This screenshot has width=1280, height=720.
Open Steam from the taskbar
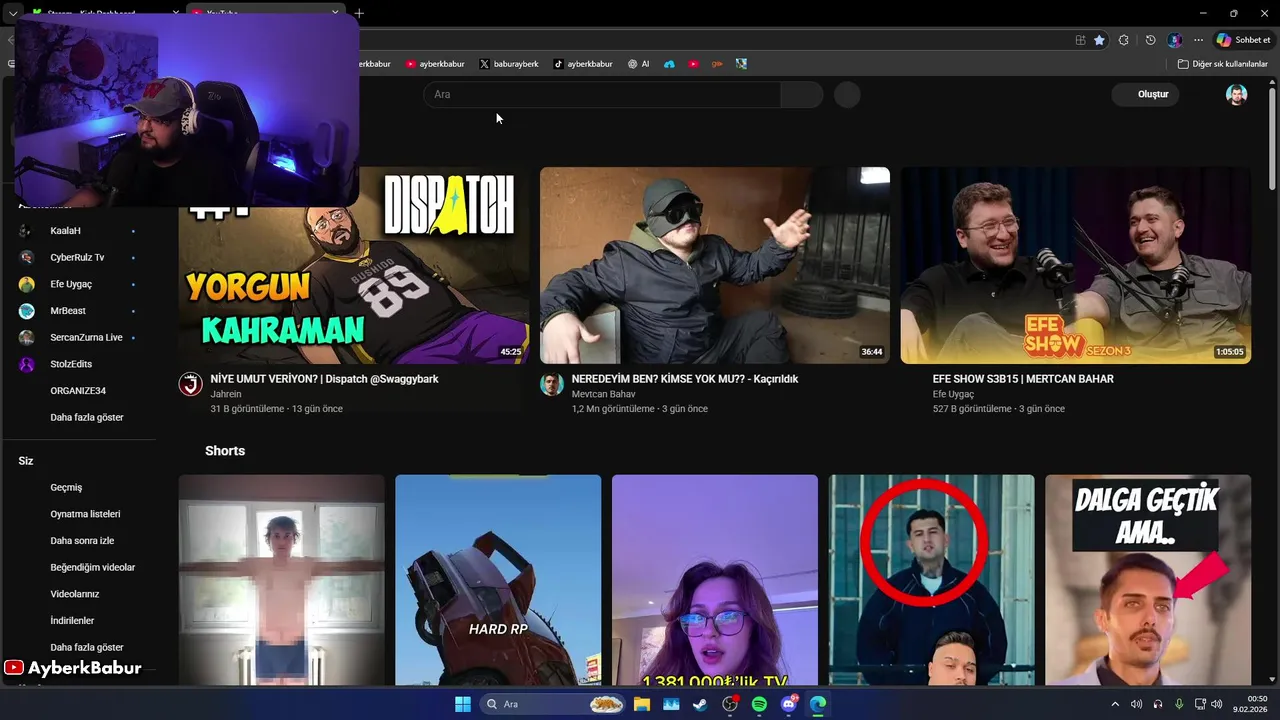click(700, 704)
